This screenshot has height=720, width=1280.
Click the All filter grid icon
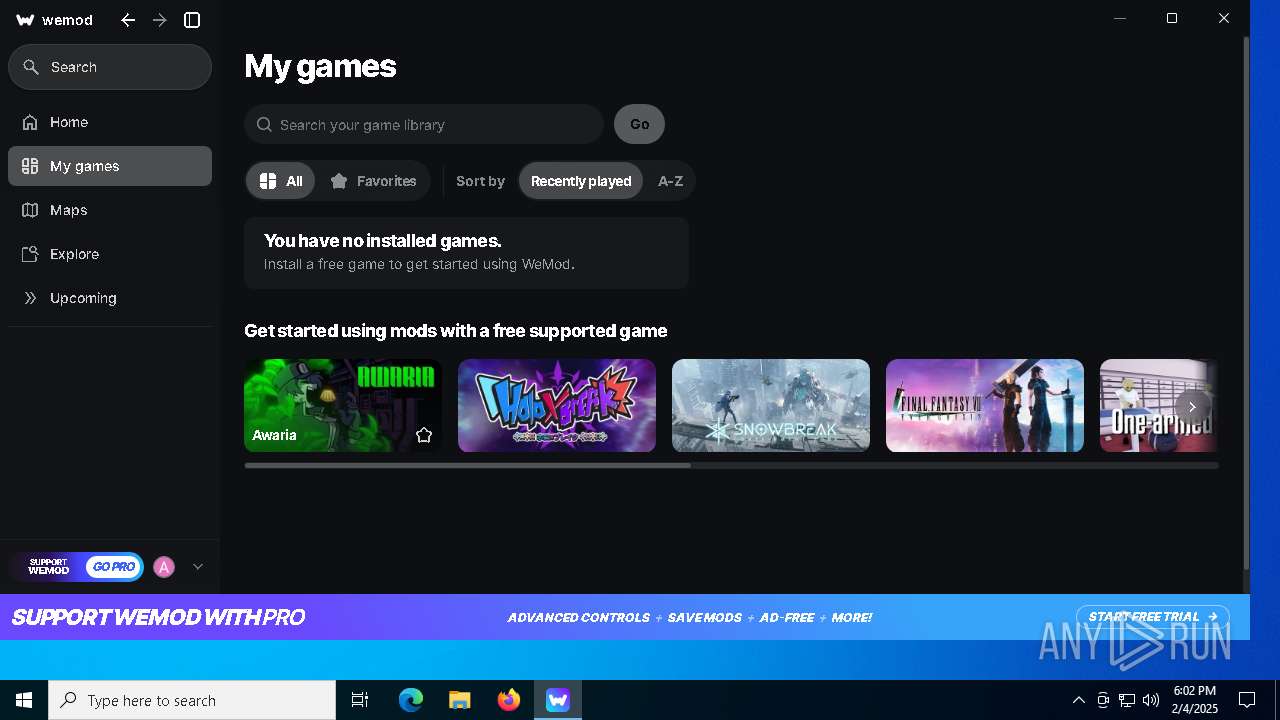click(268, 181)
